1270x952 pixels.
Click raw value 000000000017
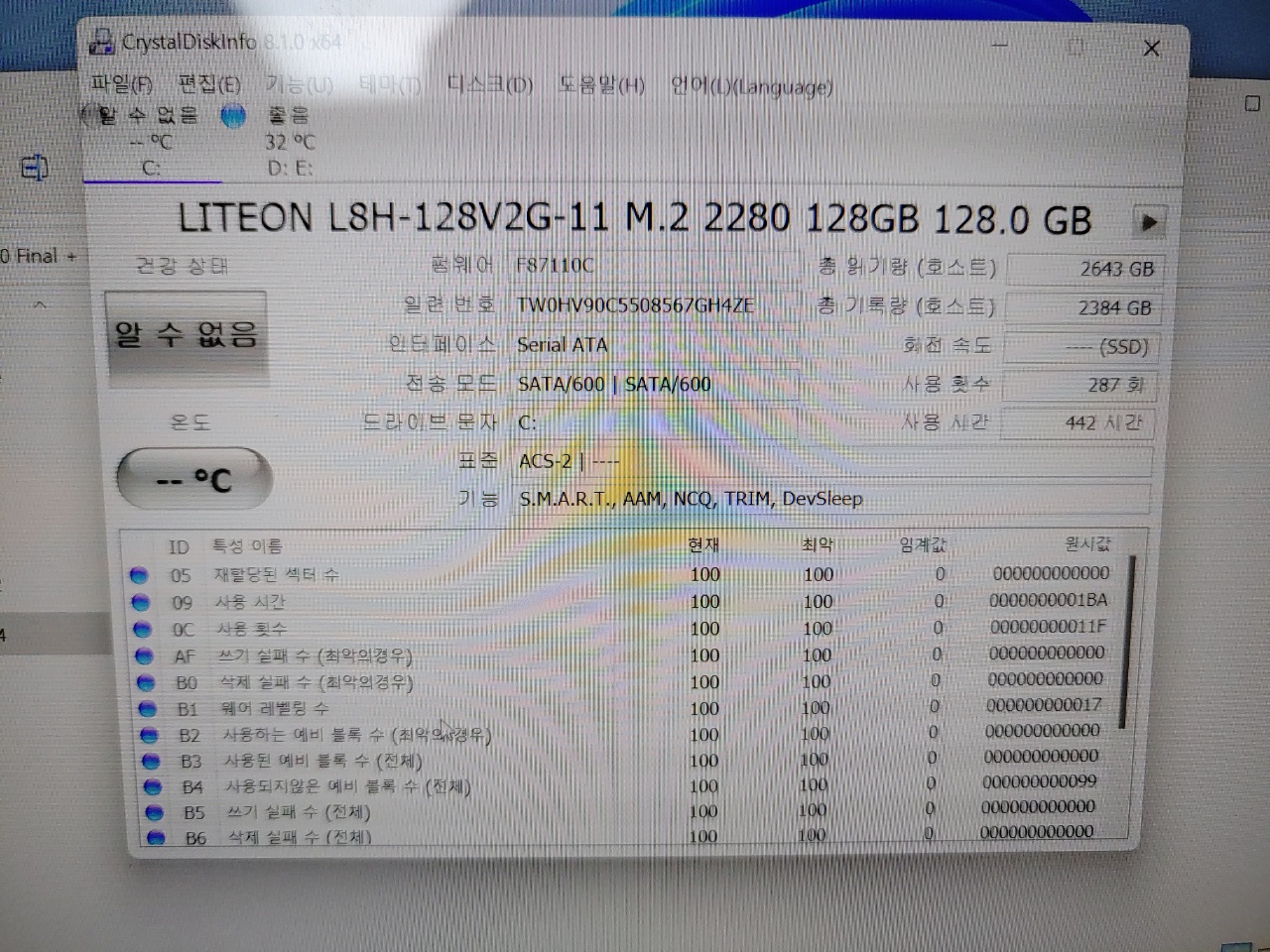click(x=1044, y=705)
